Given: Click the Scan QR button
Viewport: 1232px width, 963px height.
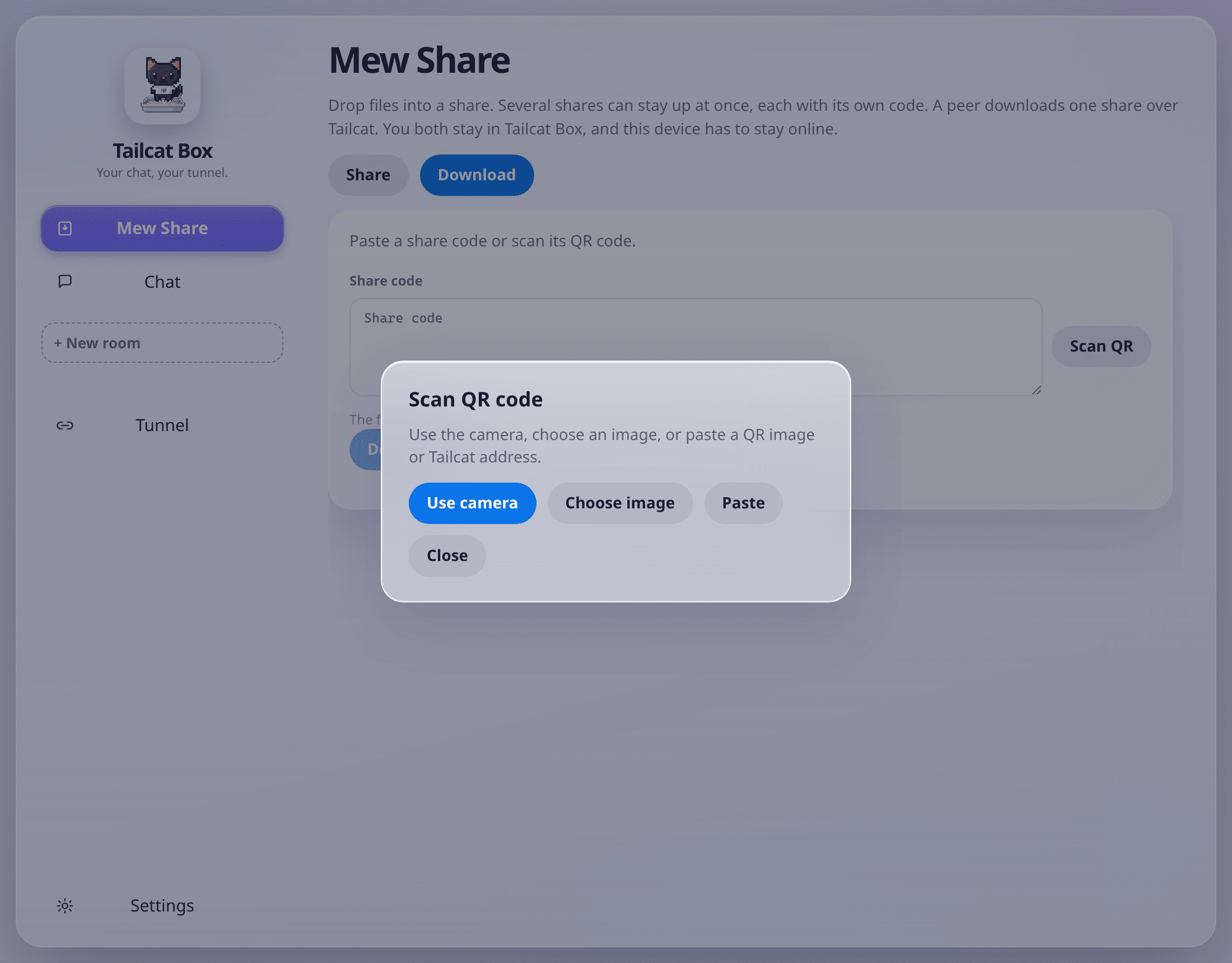Looking at the screenshot, I should [1101, 347].
